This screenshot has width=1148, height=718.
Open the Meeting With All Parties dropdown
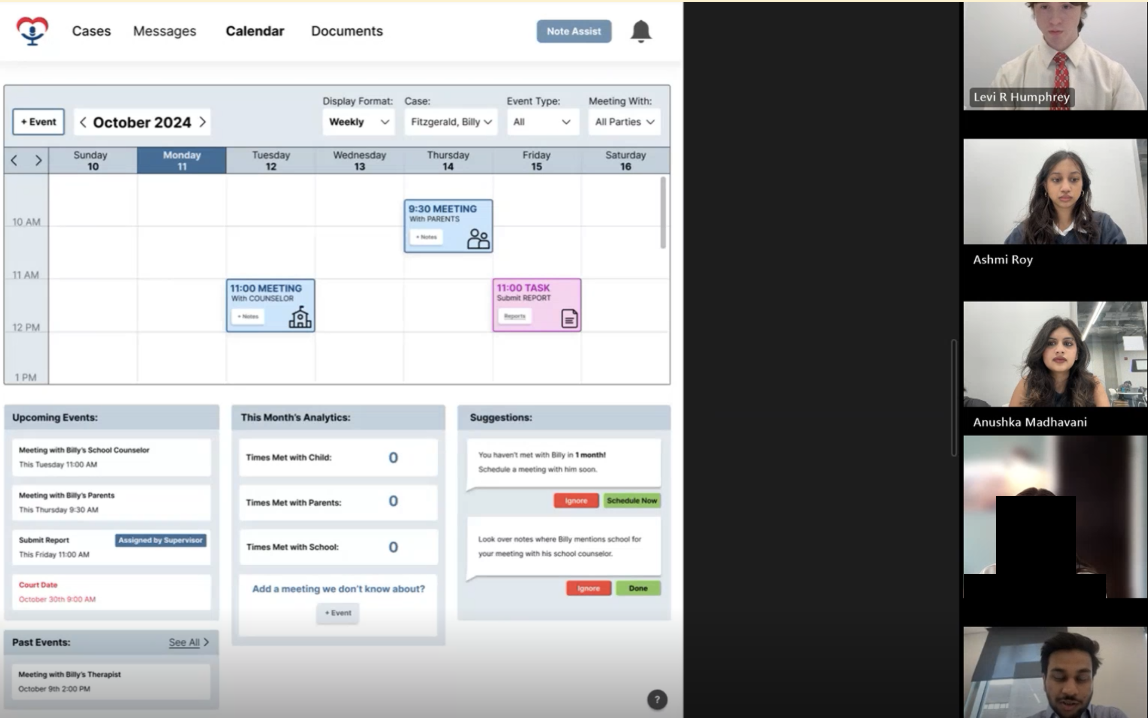point(625,121)
